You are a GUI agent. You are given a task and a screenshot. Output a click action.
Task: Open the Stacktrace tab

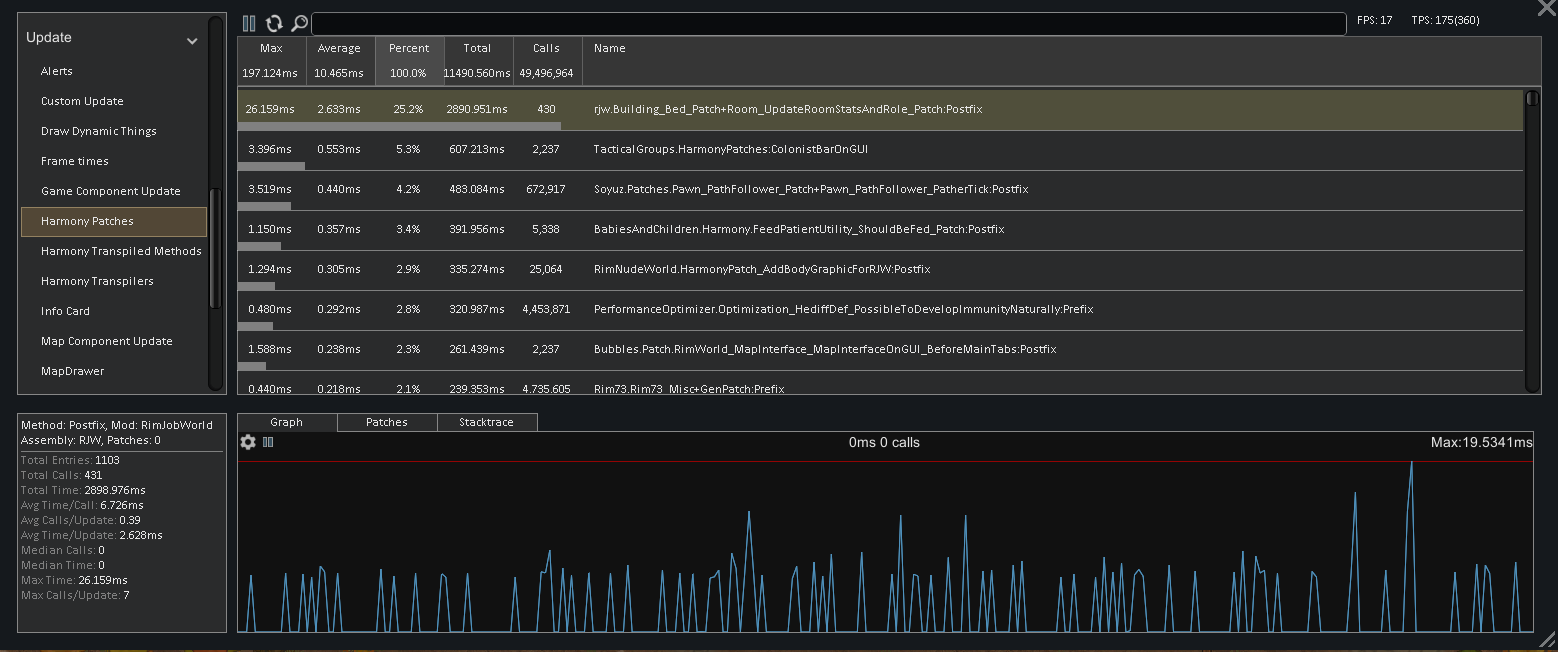487,422
